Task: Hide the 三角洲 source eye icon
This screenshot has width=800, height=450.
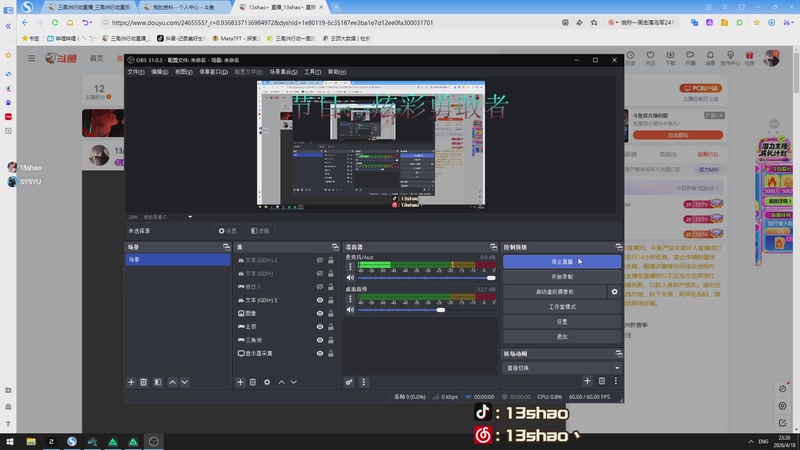Action: [320, 340]
